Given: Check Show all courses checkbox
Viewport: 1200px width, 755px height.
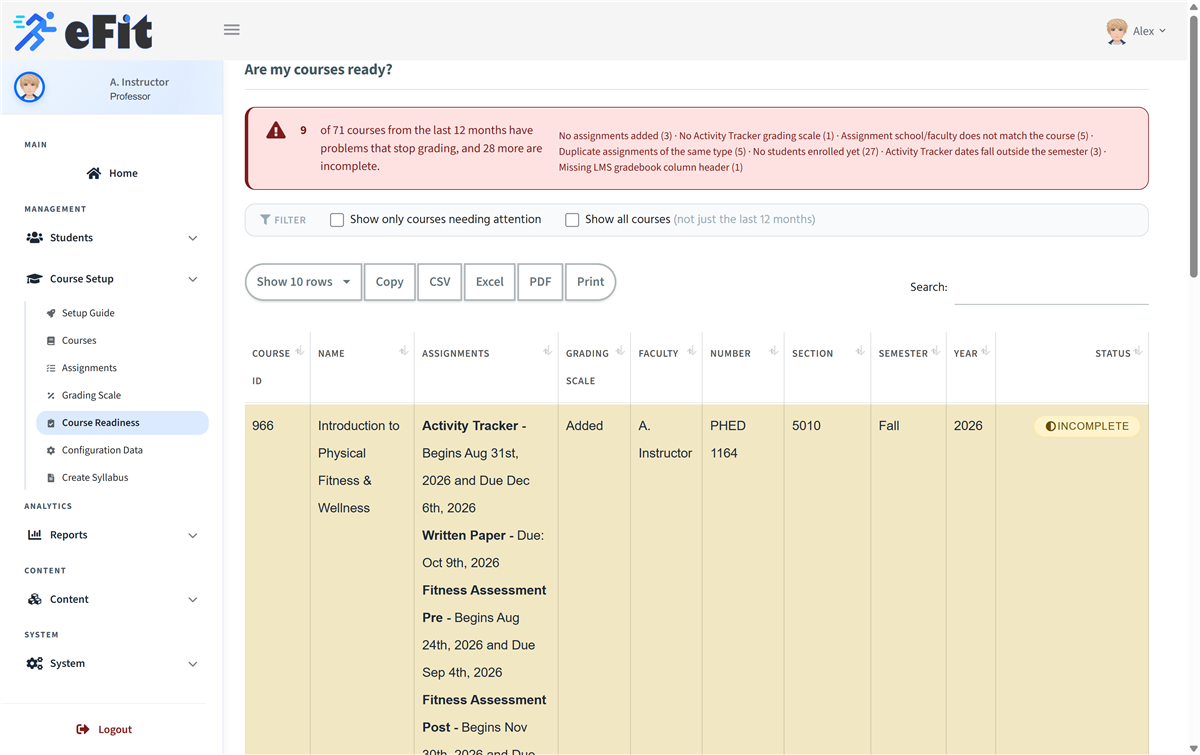Looking at the screenshot, I should tap(572, 220).
